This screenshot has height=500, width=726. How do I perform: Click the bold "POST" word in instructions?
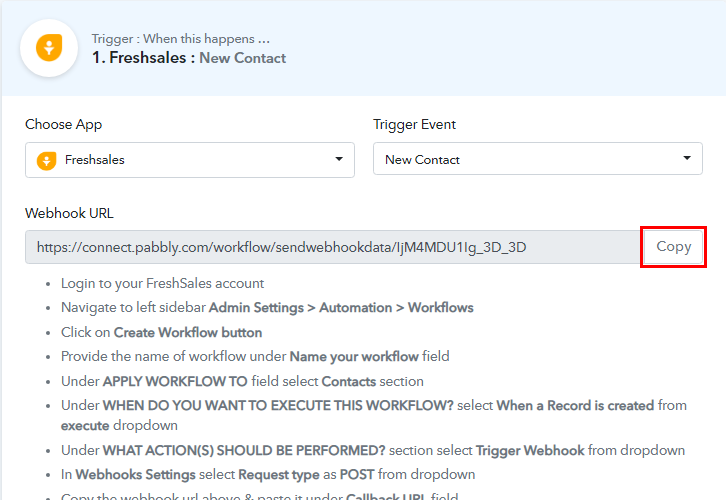[358, 474]
